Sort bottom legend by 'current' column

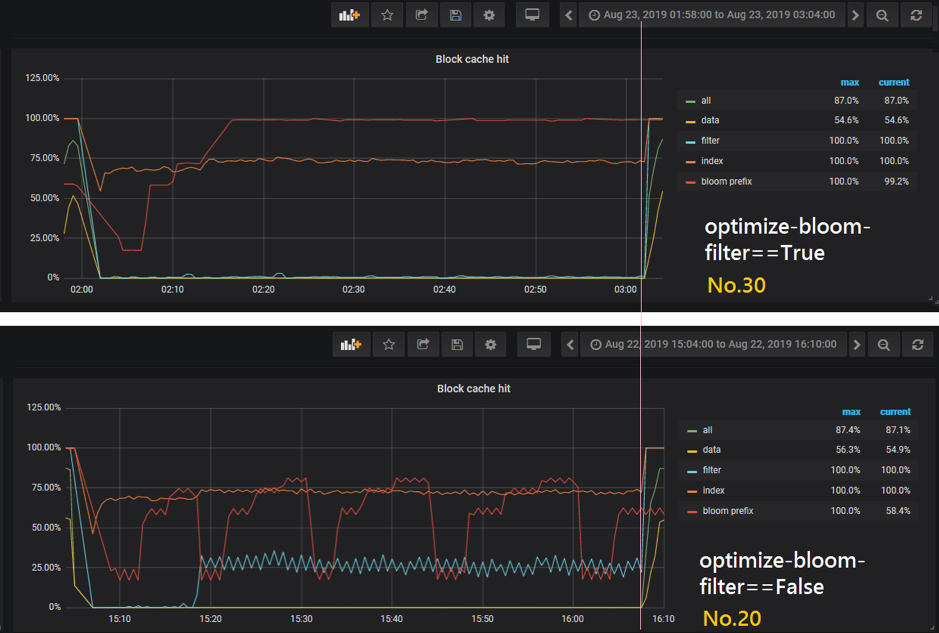(894, 411)
